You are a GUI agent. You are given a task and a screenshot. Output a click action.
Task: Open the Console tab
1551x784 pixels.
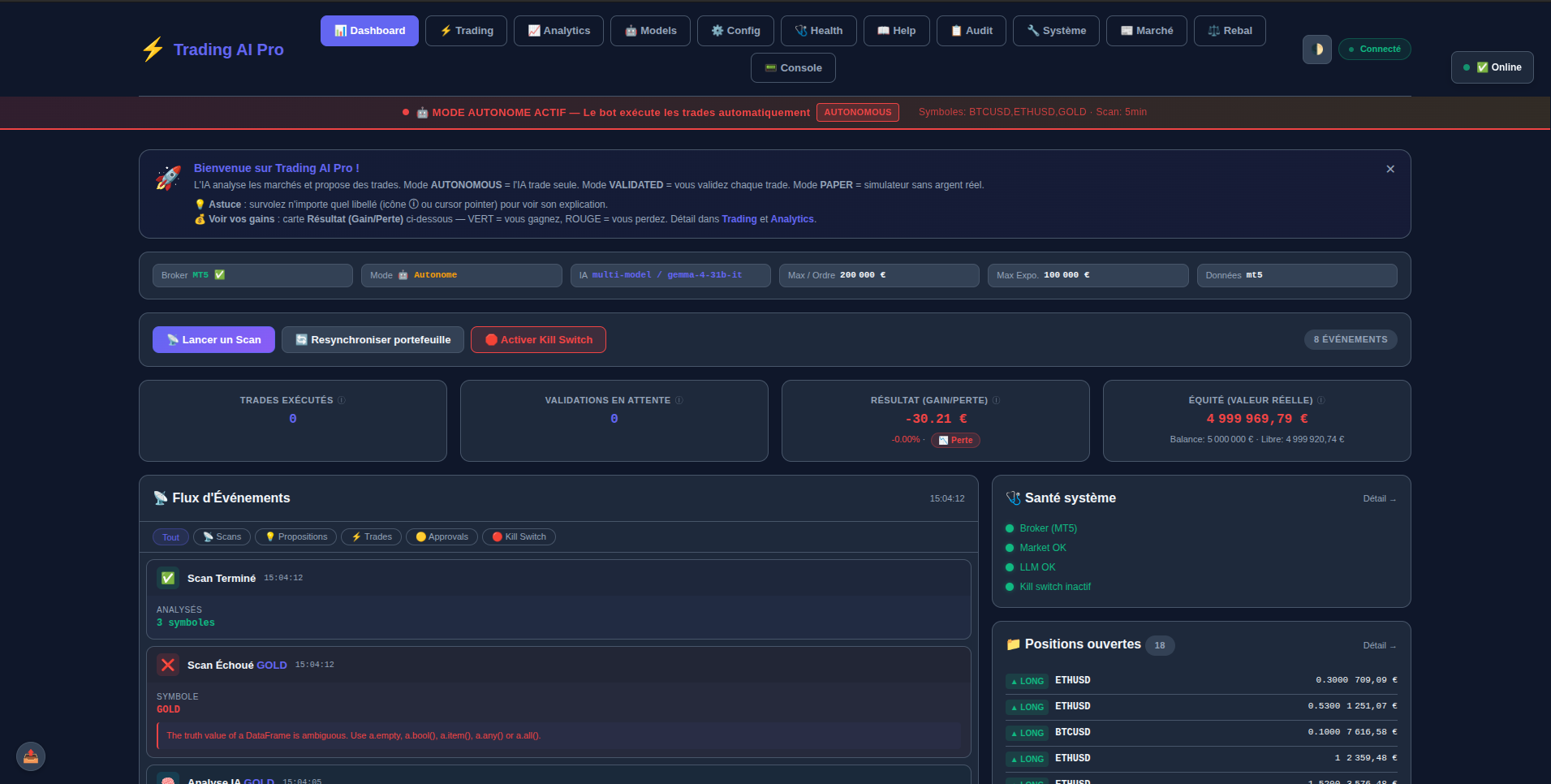pyautogui.click(x=793, y=68)
